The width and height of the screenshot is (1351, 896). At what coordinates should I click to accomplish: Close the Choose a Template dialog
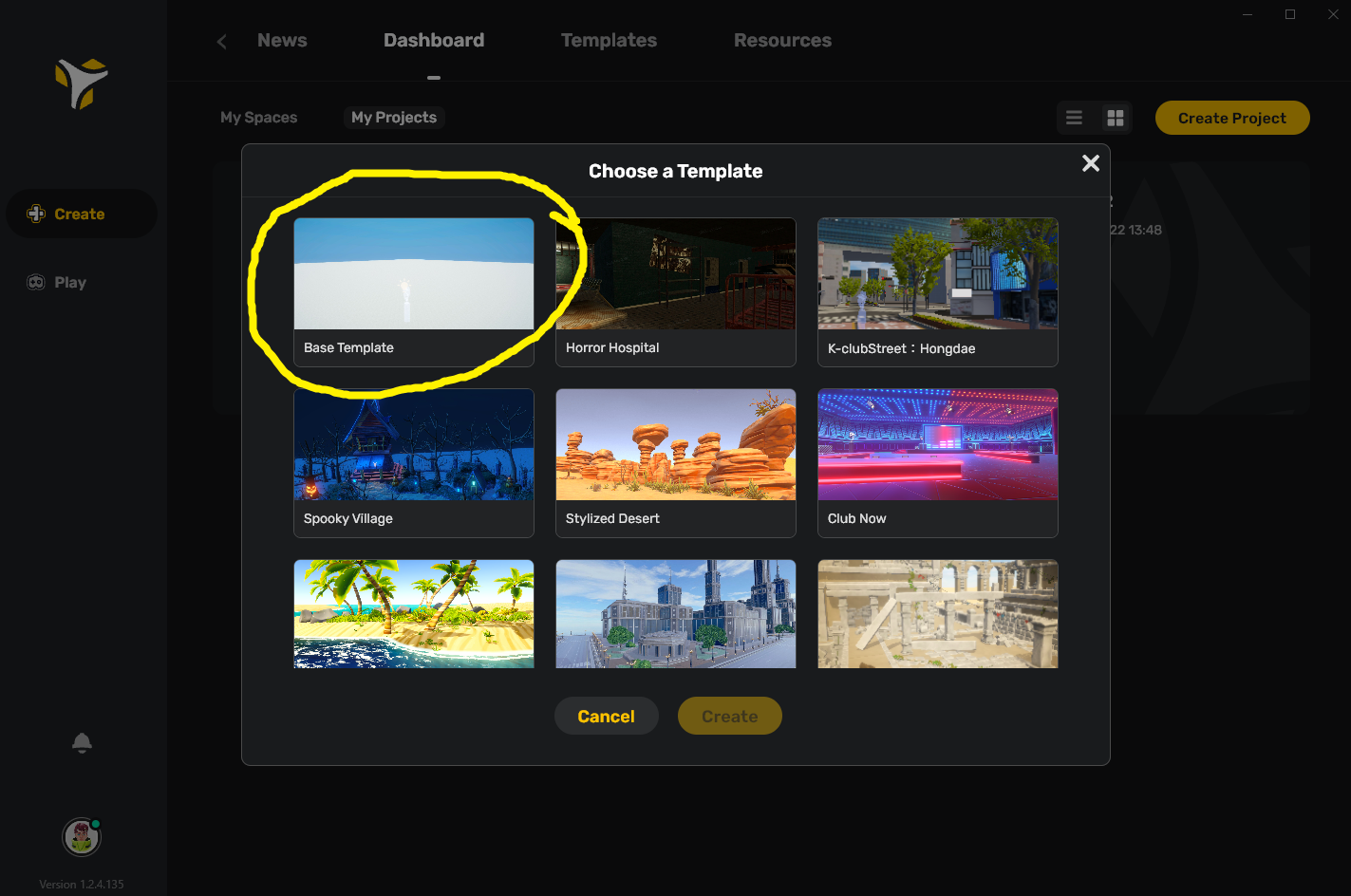pos(1091,163)
